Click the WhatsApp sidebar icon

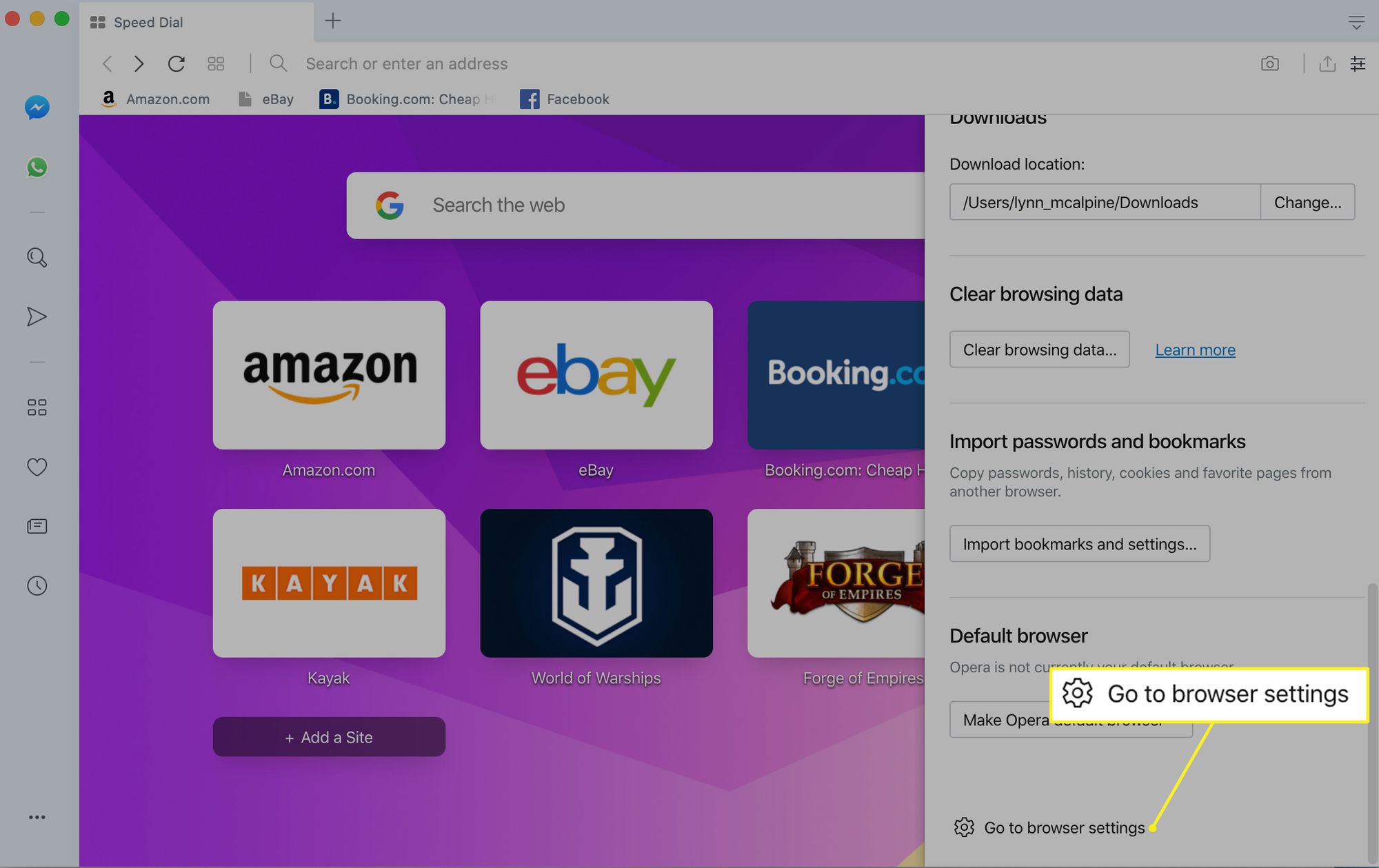[37, 167]
